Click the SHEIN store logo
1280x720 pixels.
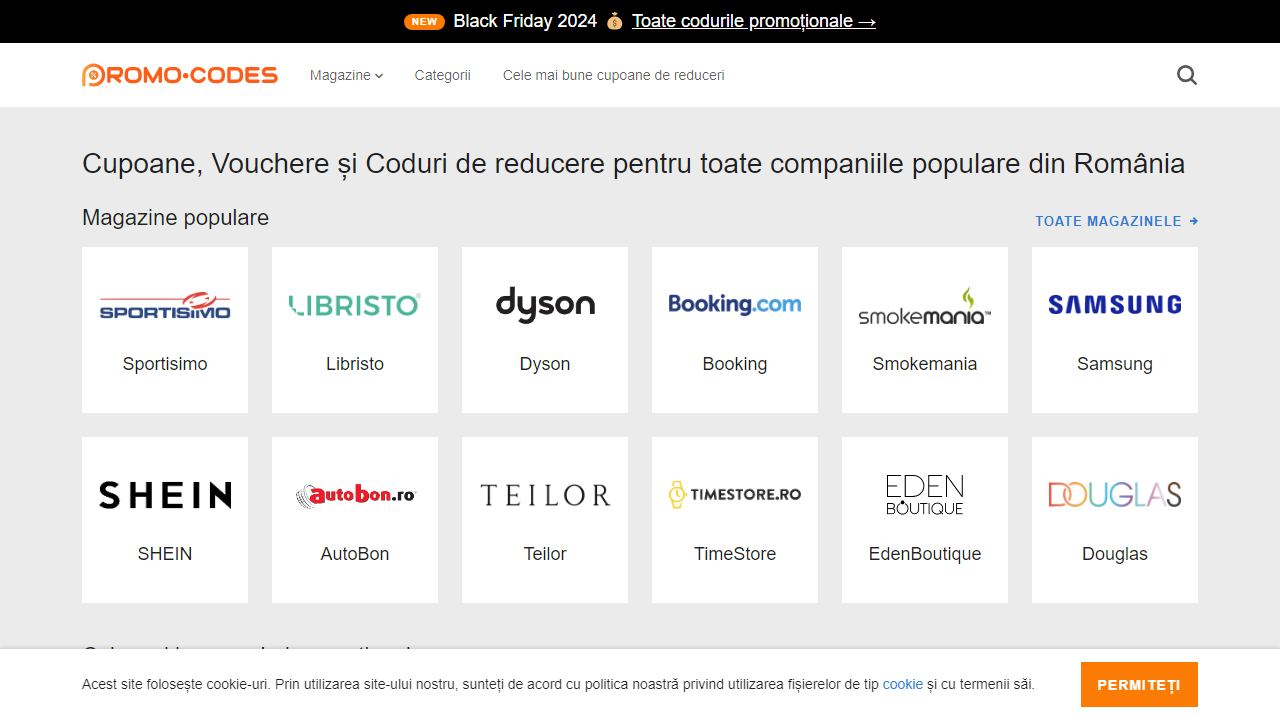pos(165,493)
